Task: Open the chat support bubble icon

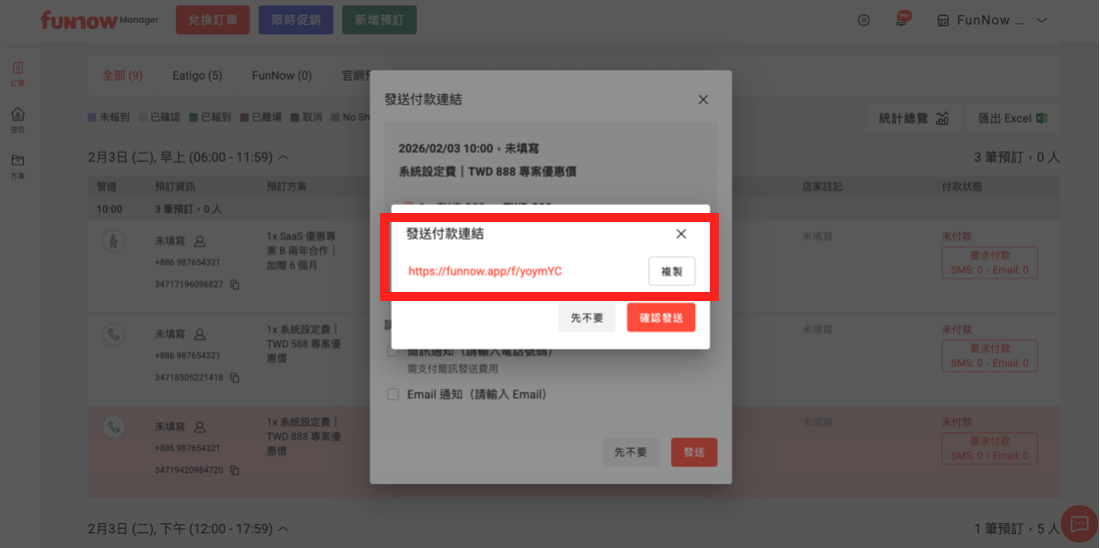Action: click(1078, 523)
